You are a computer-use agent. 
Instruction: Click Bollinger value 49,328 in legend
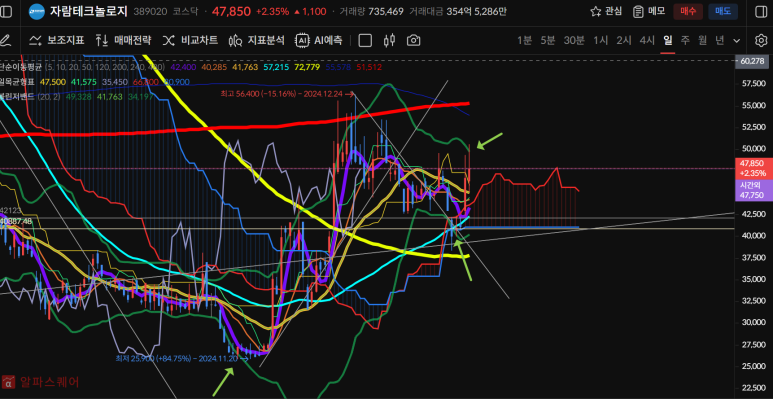tap(79, 97)
